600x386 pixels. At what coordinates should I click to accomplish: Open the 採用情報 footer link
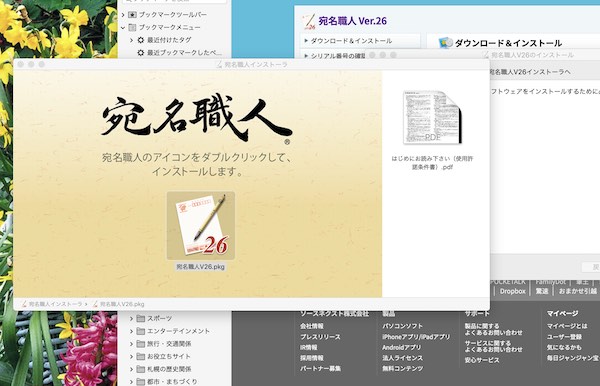coord(311,358)
